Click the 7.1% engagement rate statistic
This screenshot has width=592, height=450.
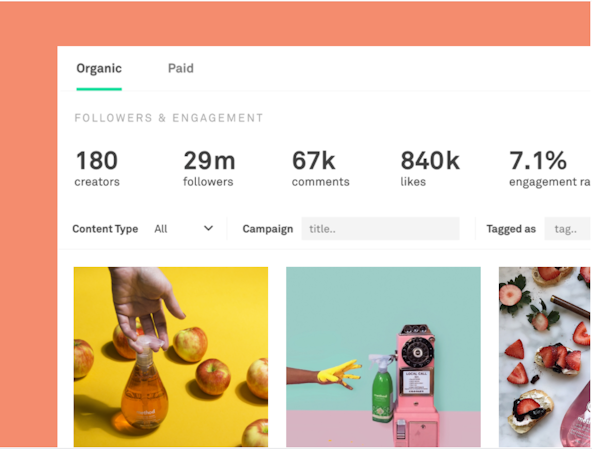[549, 168]
